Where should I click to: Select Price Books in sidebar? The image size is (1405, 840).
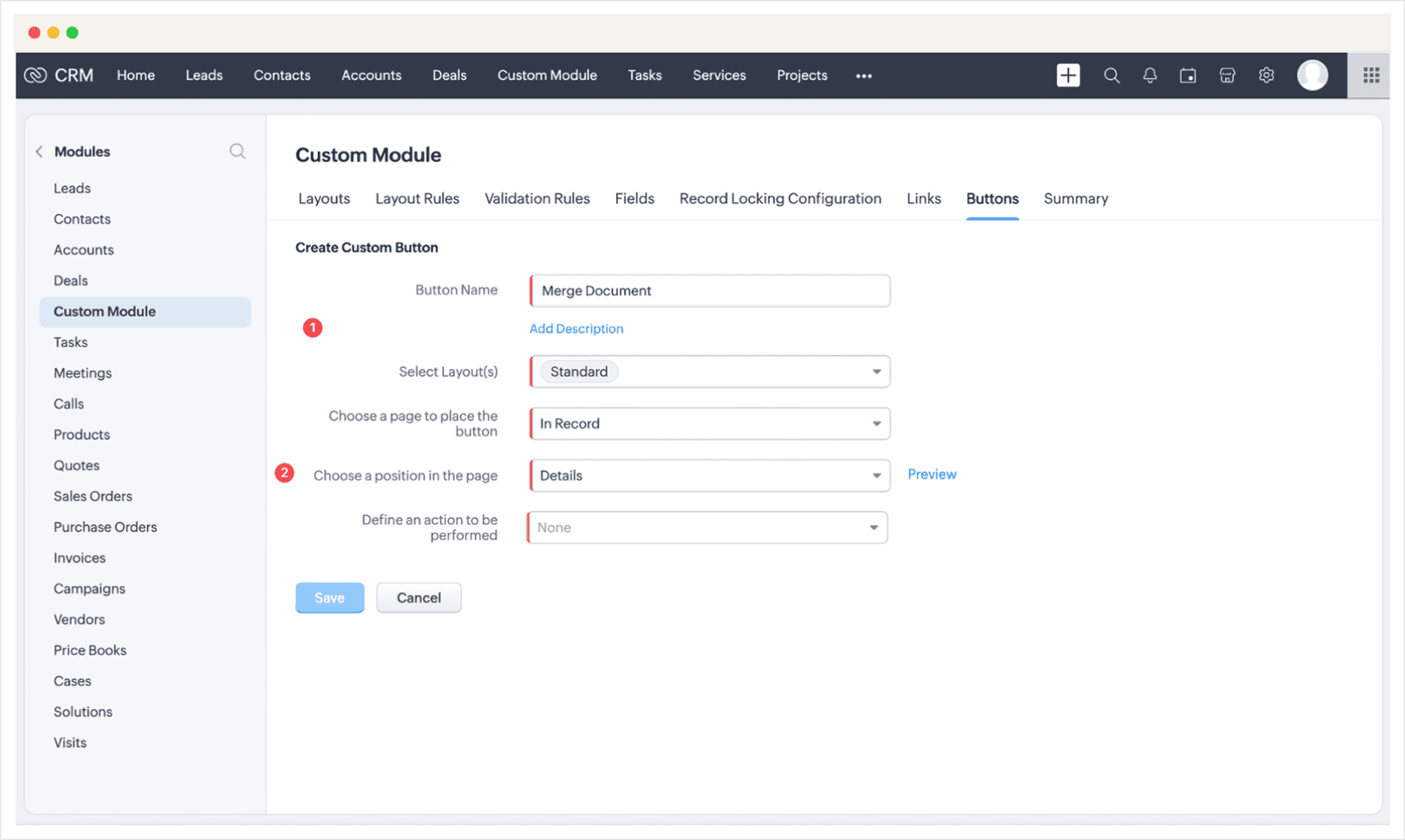click(x=90, y=650)
